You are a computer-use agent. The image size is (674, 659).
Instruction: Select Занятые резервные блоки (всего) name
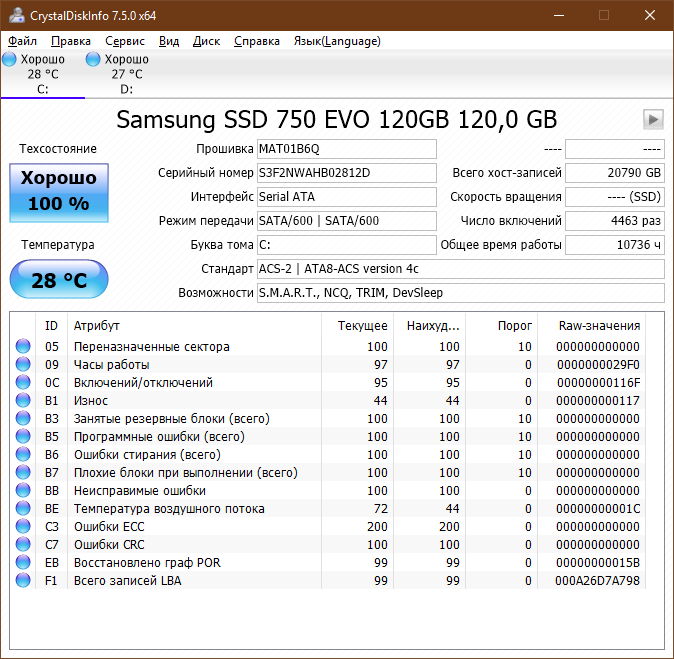click(x=172, y=419)
